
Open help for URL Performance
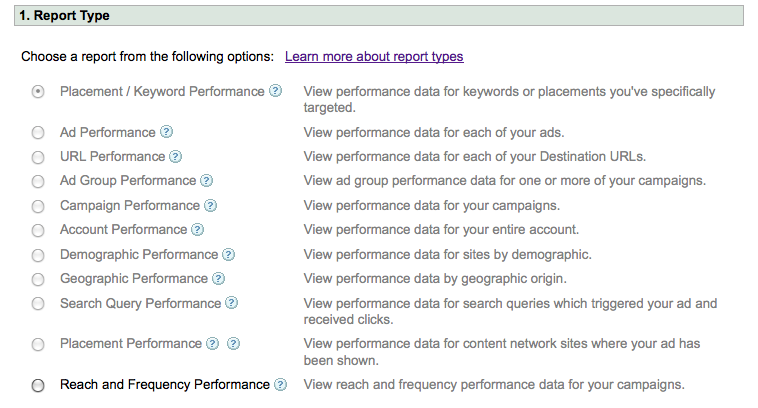click(175, 157)
